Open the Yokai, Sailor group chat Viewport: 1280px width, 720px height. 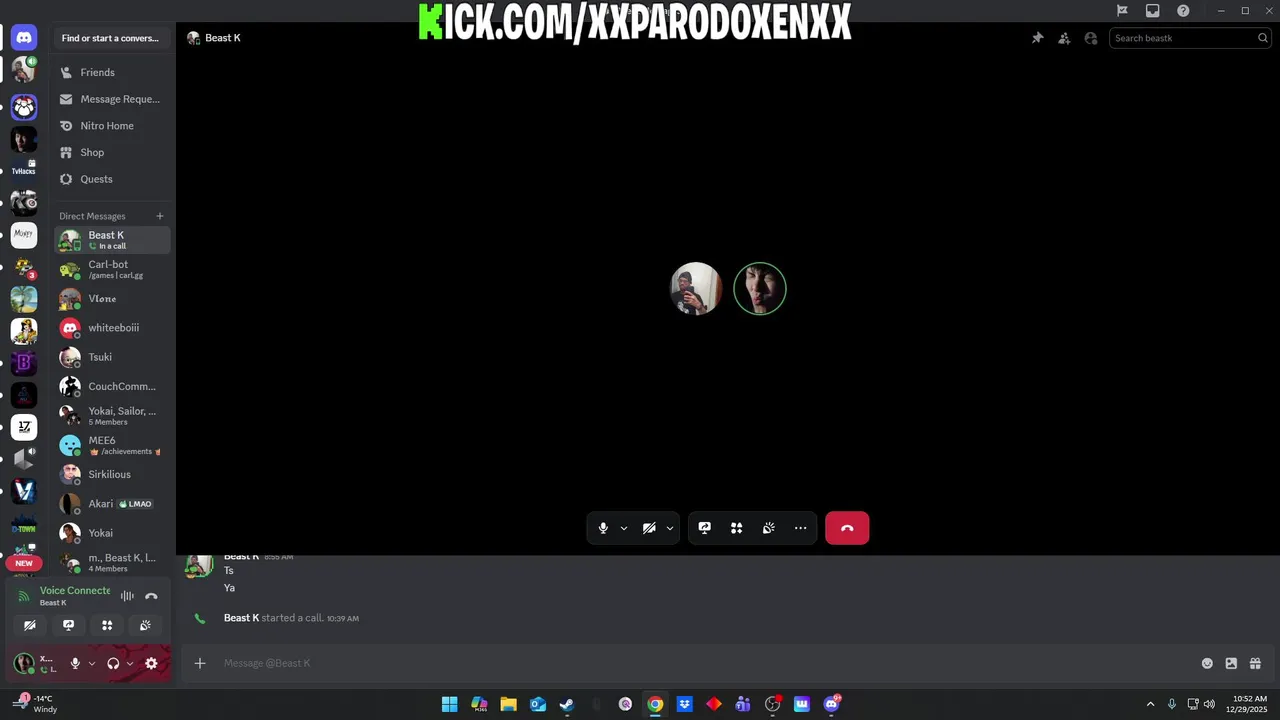pos(112,416)
